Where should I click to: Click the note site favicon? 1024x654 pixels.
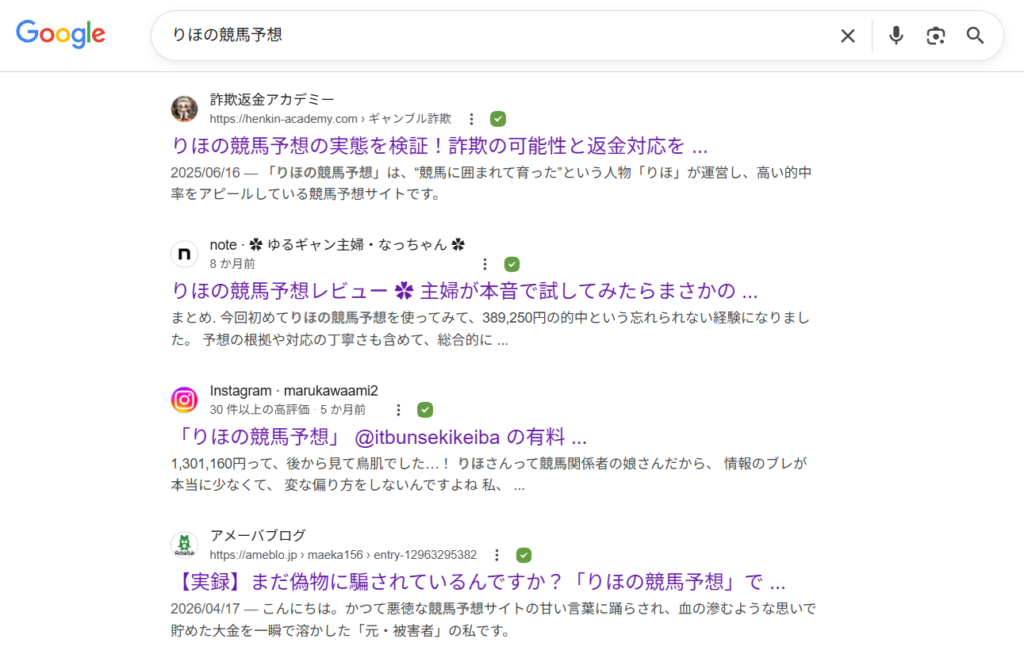184,253
